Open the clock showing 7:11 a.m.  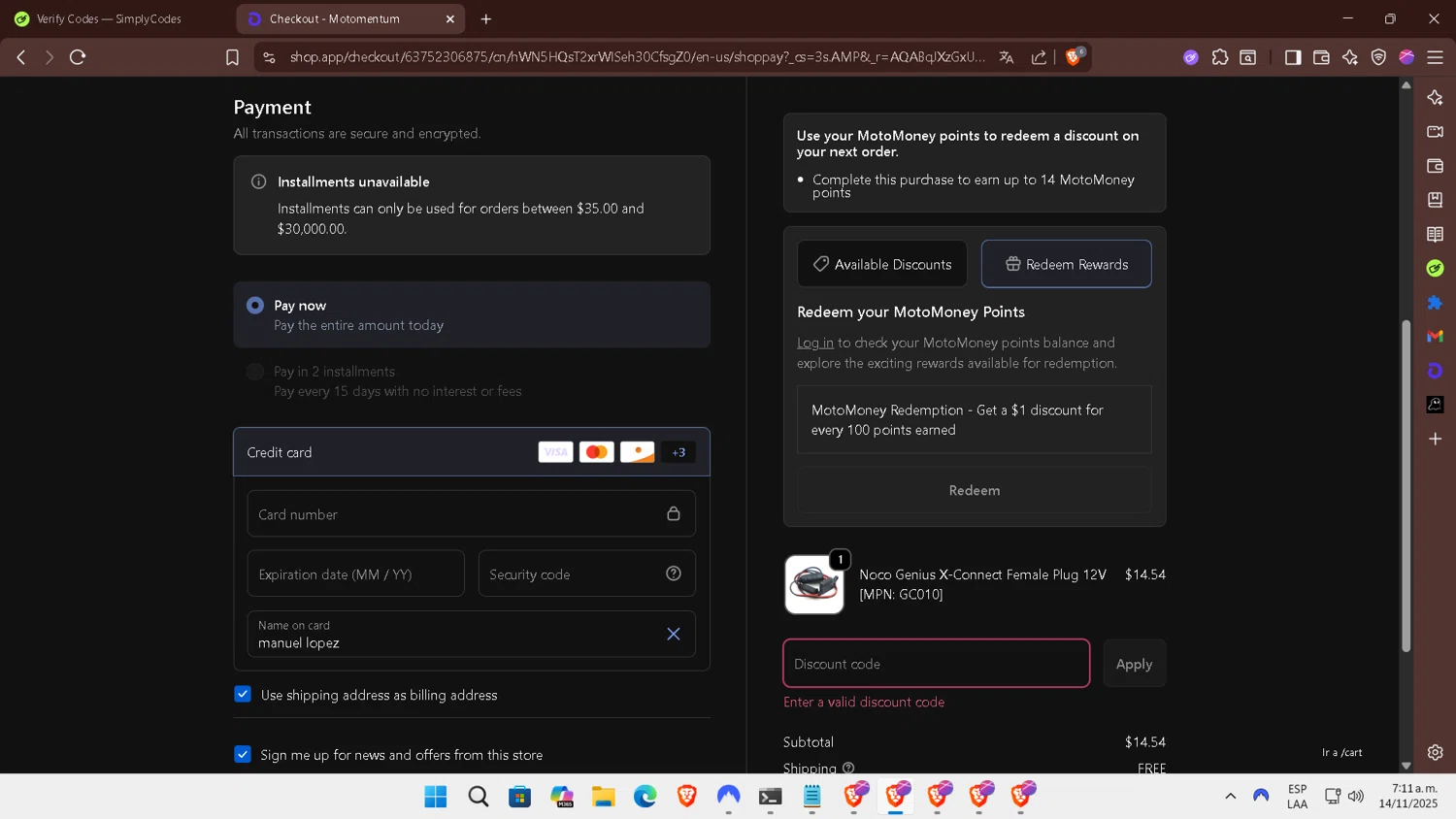tap(1408, 796)
